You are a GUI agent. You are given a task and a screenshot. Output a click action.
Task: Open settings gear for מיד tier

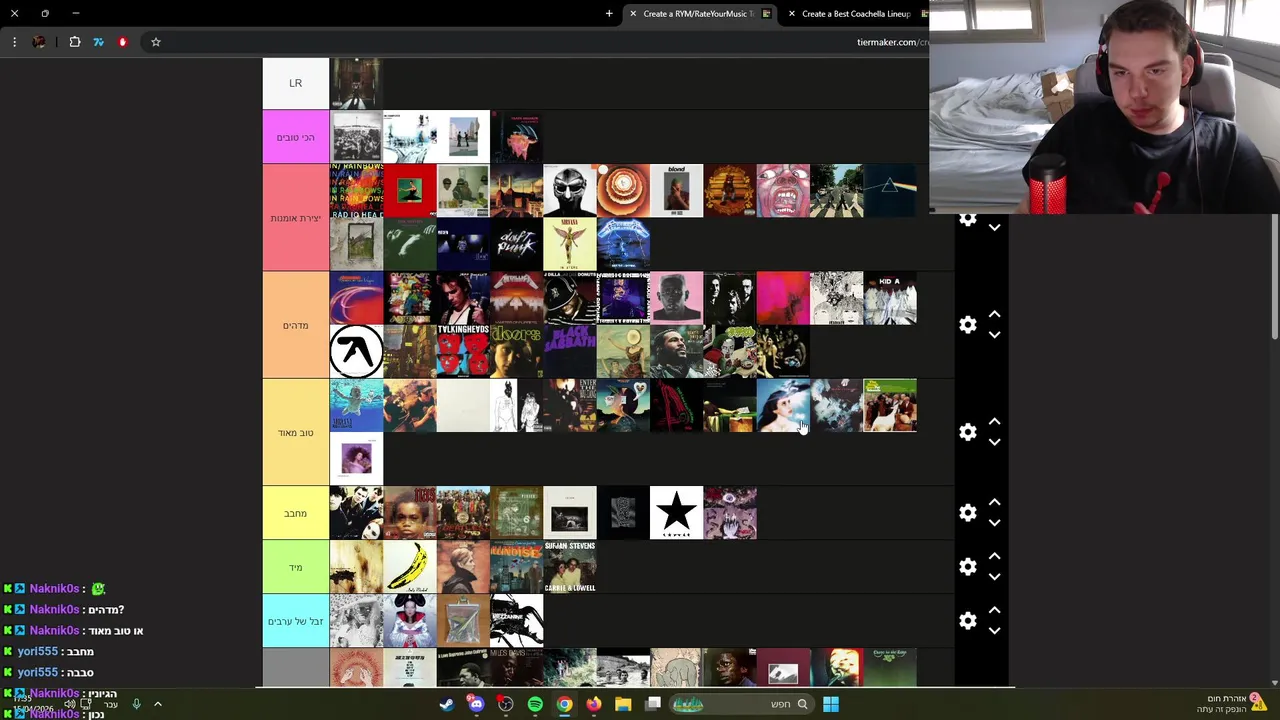click(967, 567)
